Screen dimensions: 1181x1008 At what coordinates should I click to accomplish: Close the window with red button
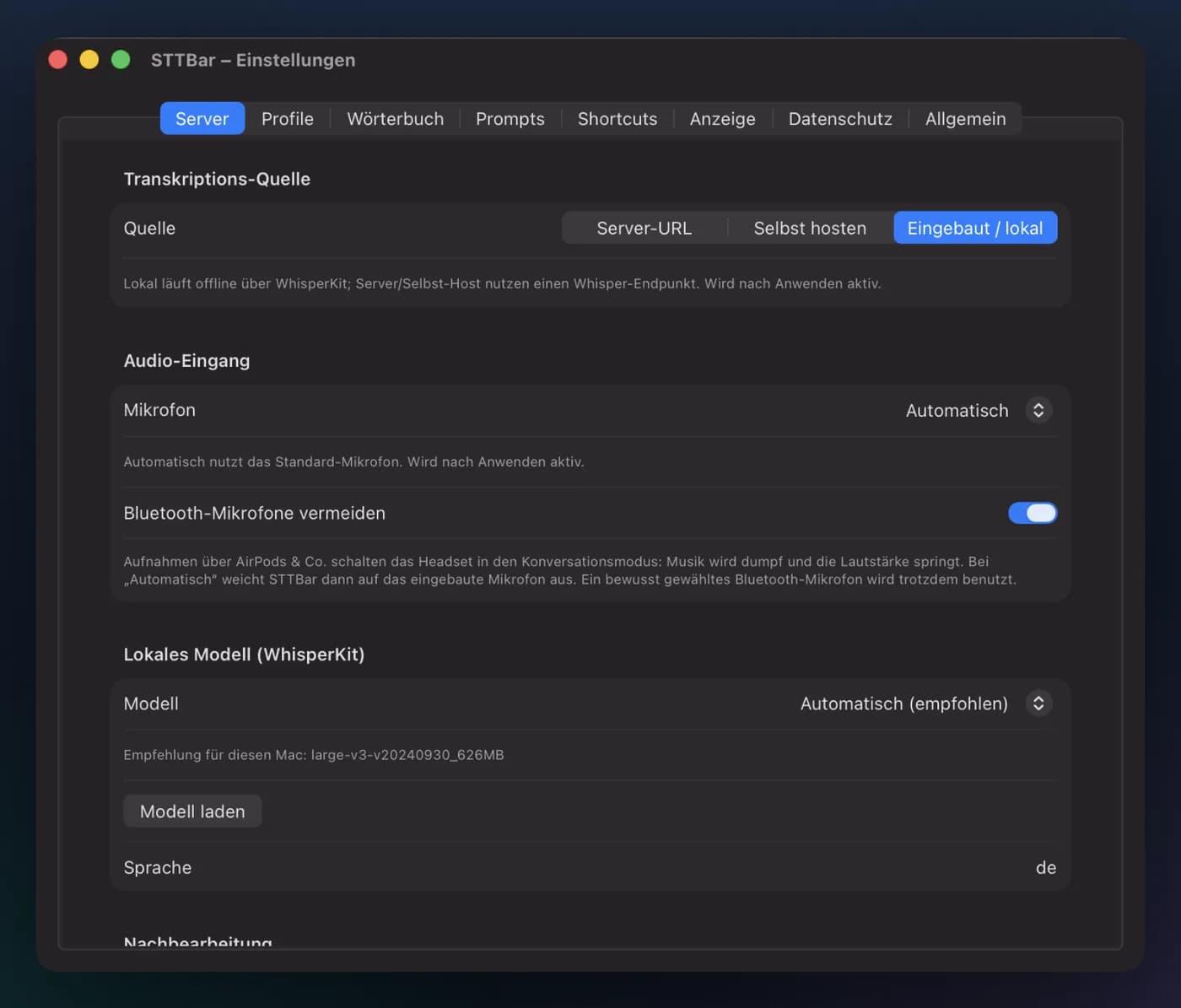[58, 60]
